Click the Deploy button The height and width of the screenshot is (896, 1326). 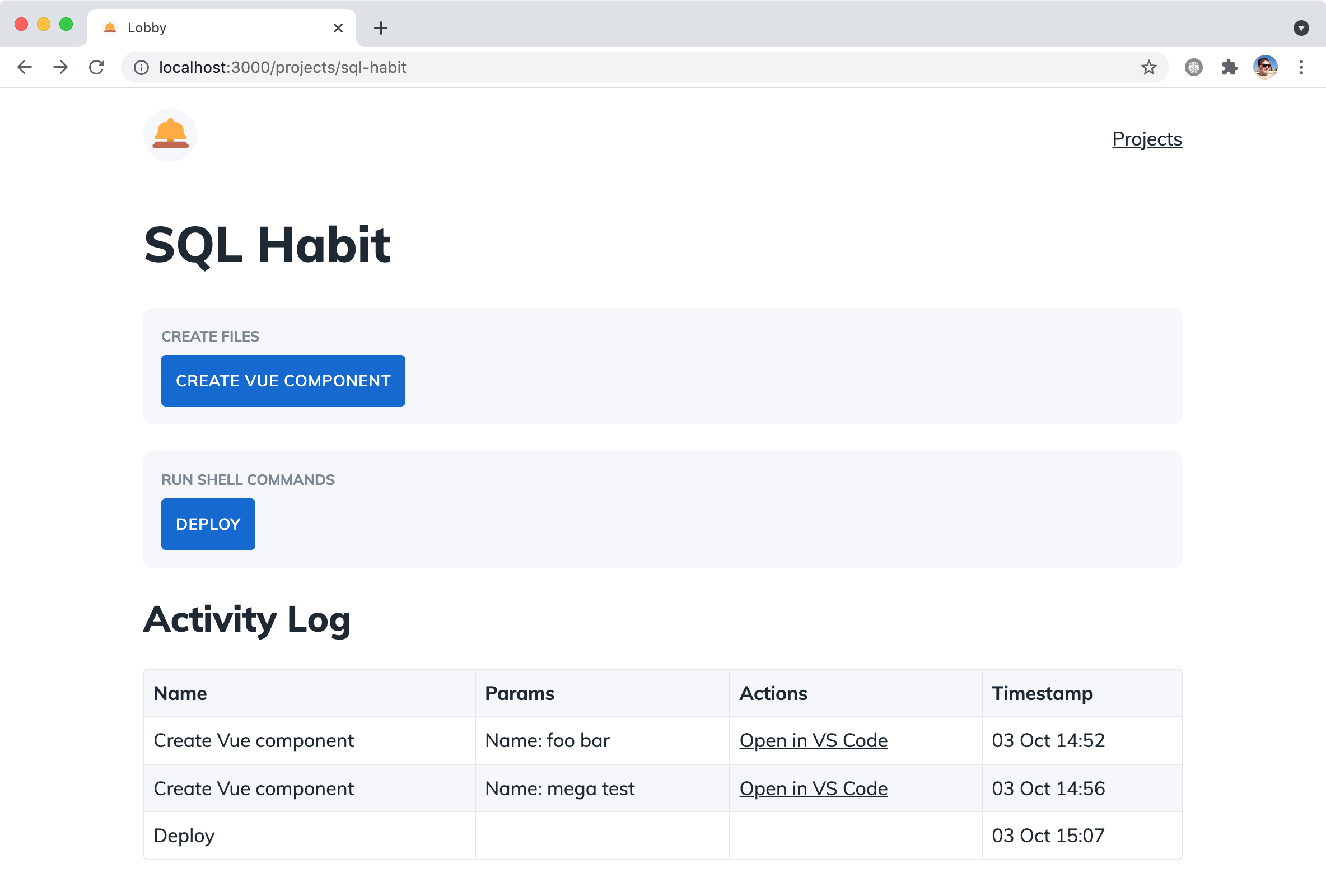click(x=208, y=524)
